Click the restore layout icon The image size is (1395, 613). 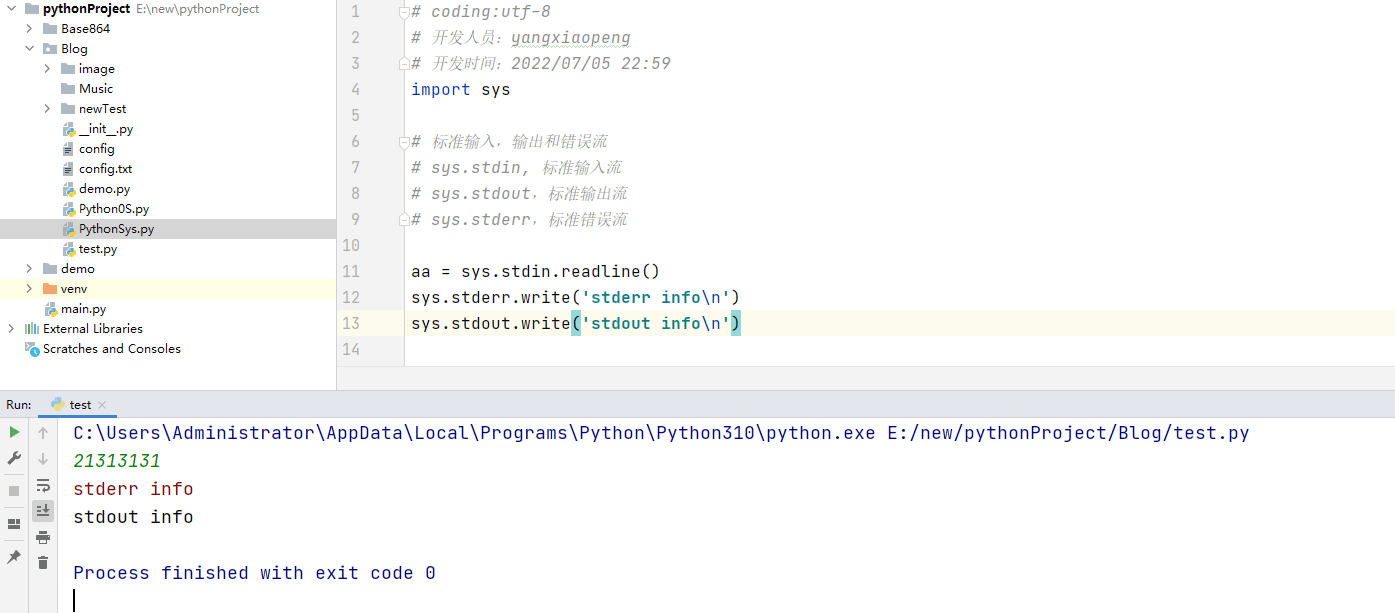[x=14, y=524]
